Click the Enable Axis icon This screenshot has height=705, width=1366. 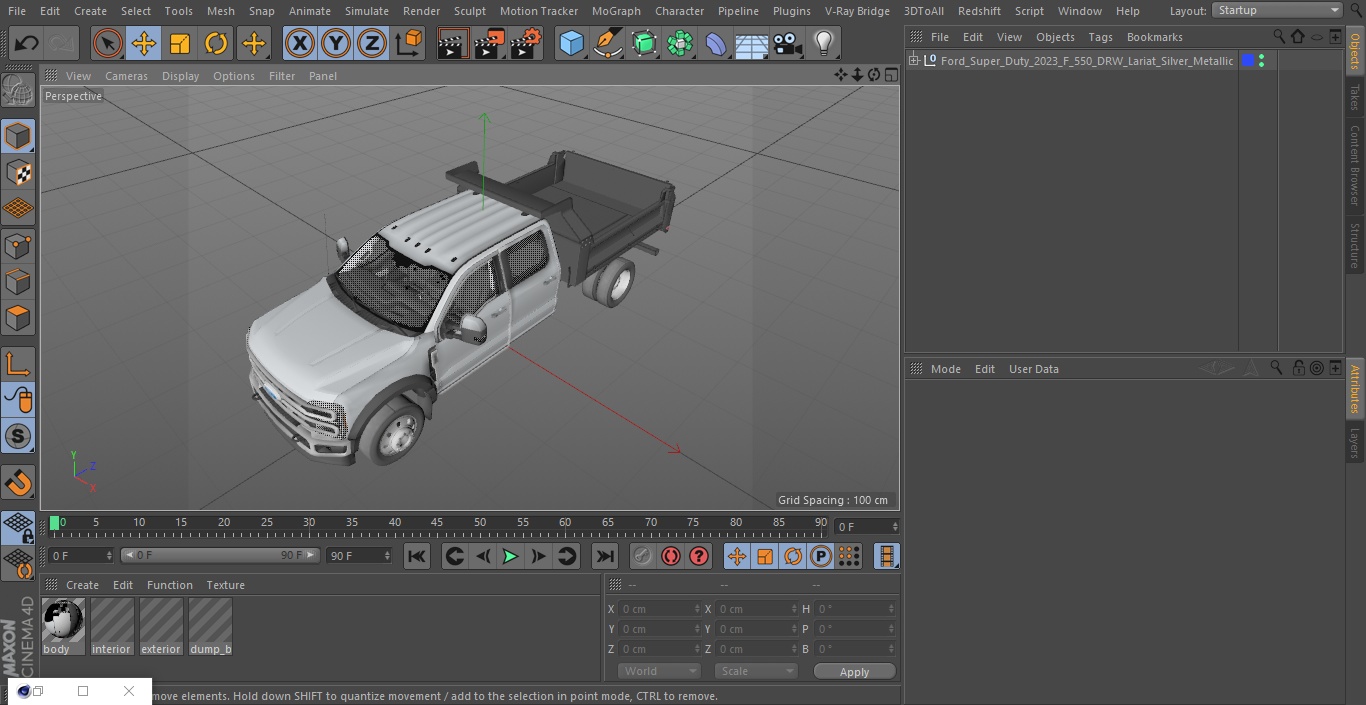pyautogui.click(x=18, y=364)
